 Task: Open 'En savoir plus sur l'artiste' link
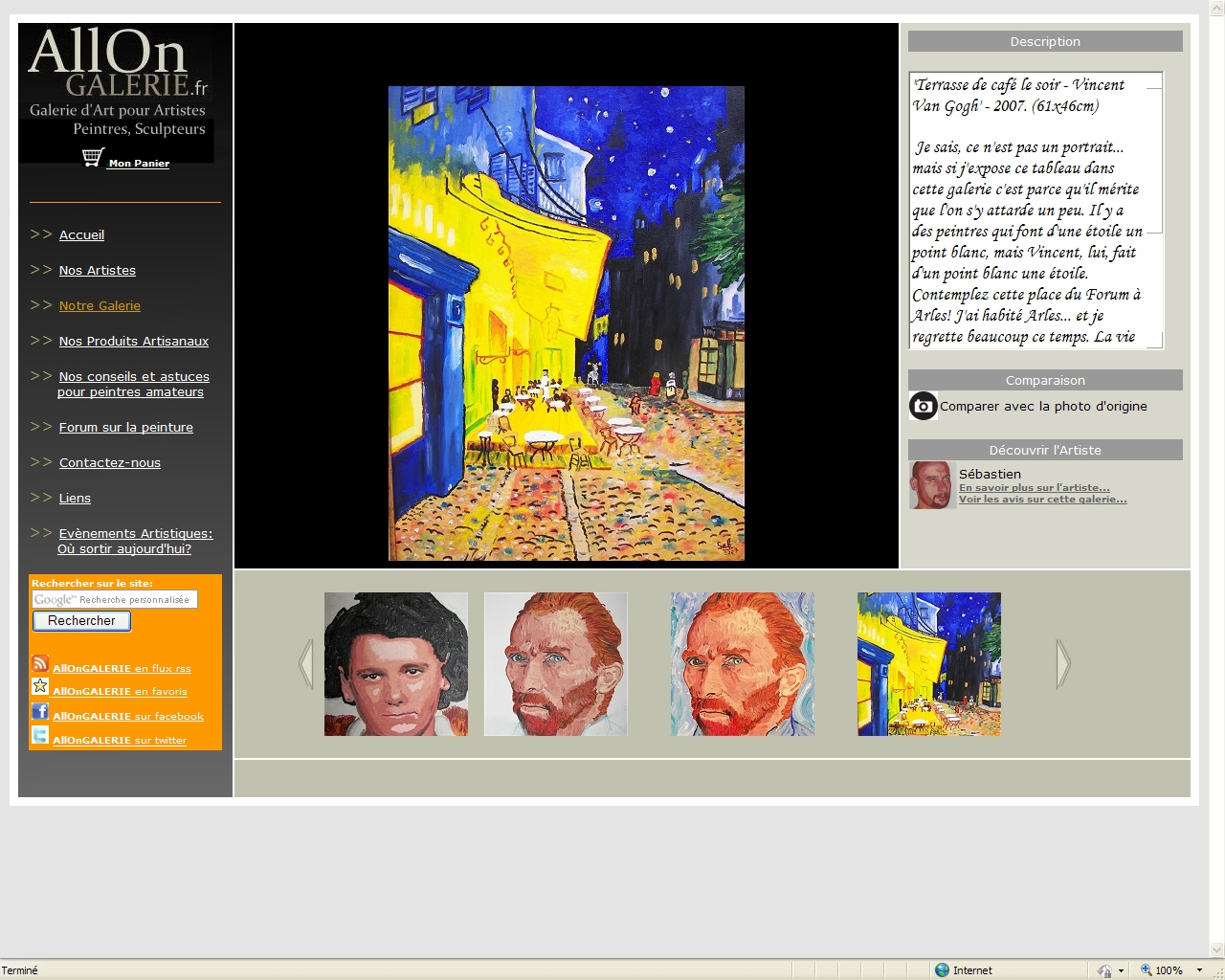click(x=1034, y=488)
